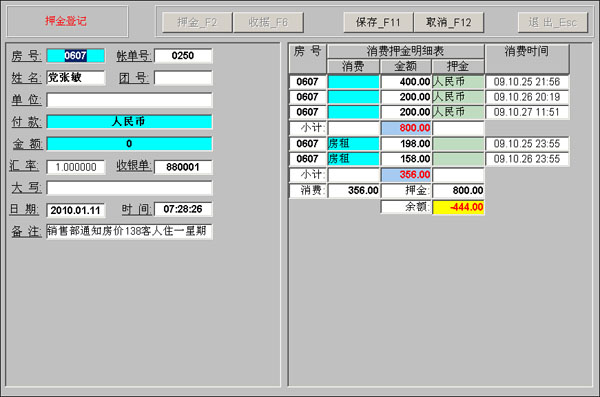600x397 pixels.
Task: Click the empty 大写 field
Action: pyautogui.click(x=129, y=188)
